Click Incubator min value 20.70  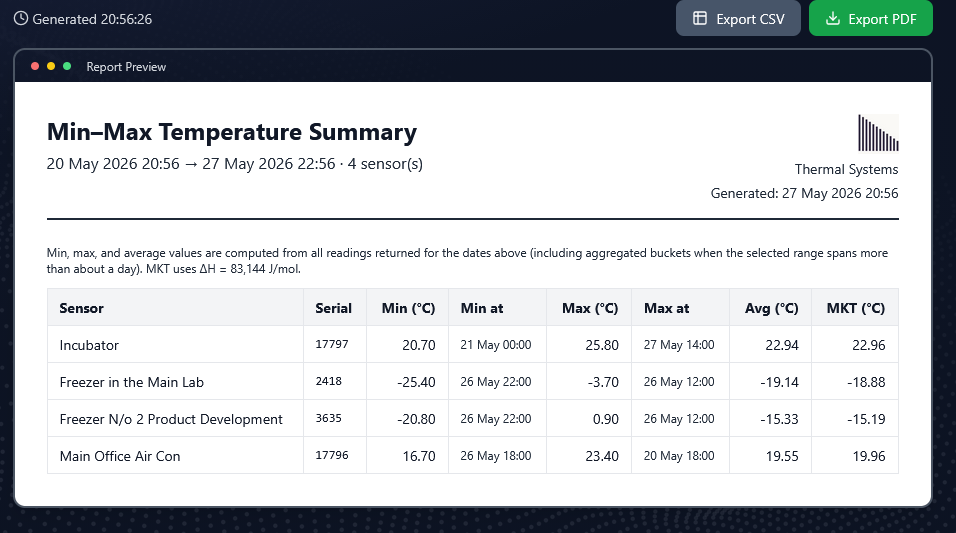point(419,345)
